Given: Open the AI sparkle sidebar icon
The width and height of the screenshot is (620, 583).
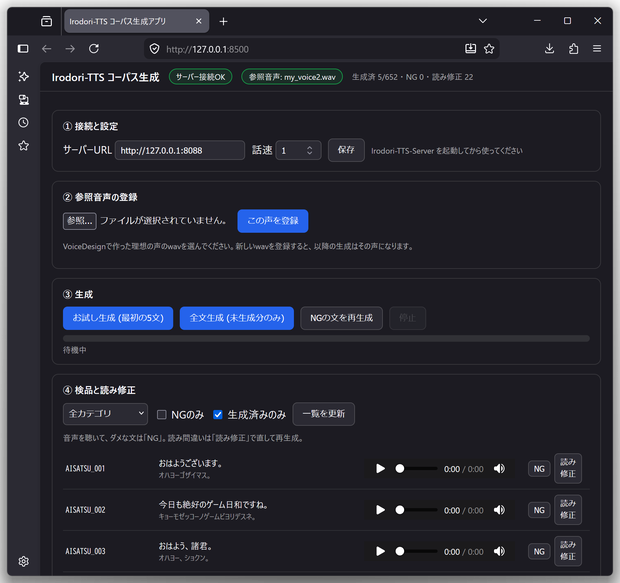Looking at the screenshot, I should 24,76.
